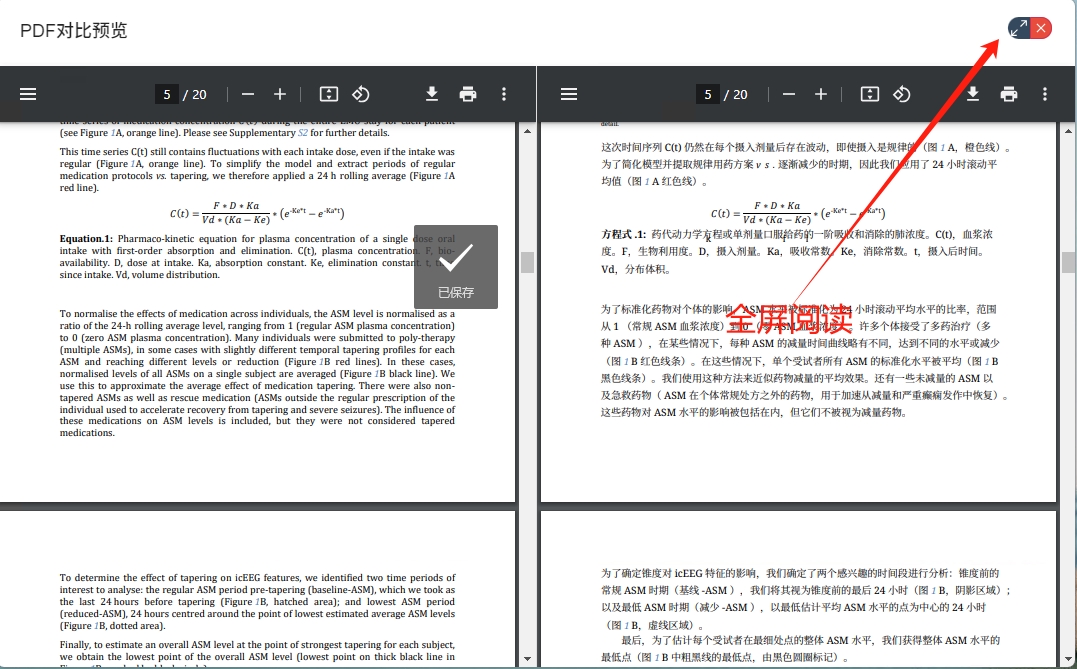
Task: Toggle the right PDF sidebar menu
Action: (569, 94)
